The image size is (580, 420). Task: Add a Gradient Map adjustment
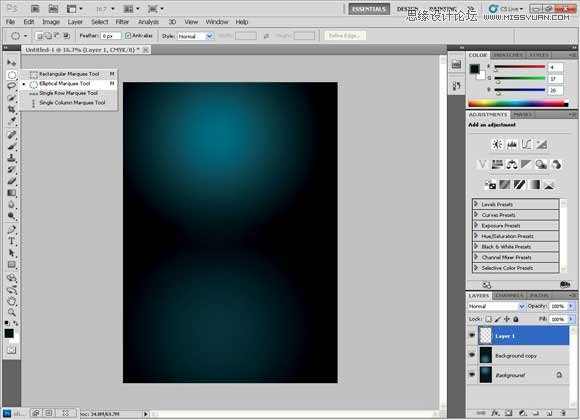pyautogui.click(x=535, y=184)
